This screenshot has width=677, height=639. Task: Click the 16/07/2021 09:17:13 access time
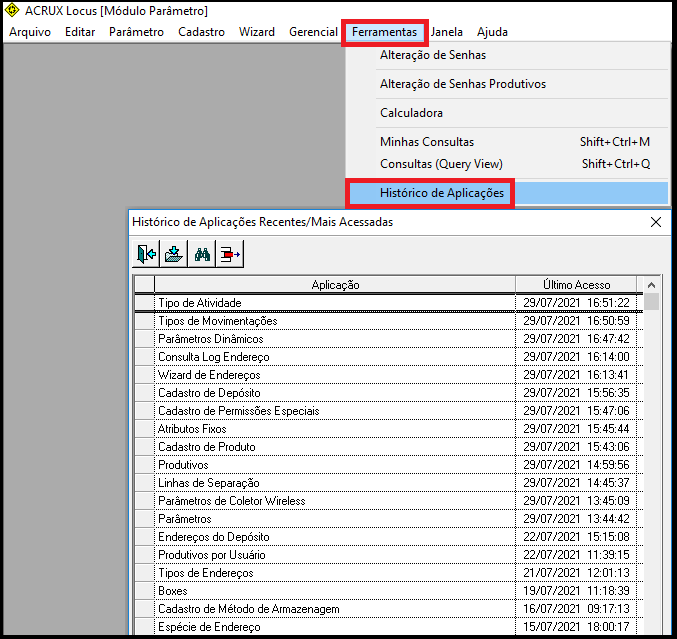click(576, 609)
